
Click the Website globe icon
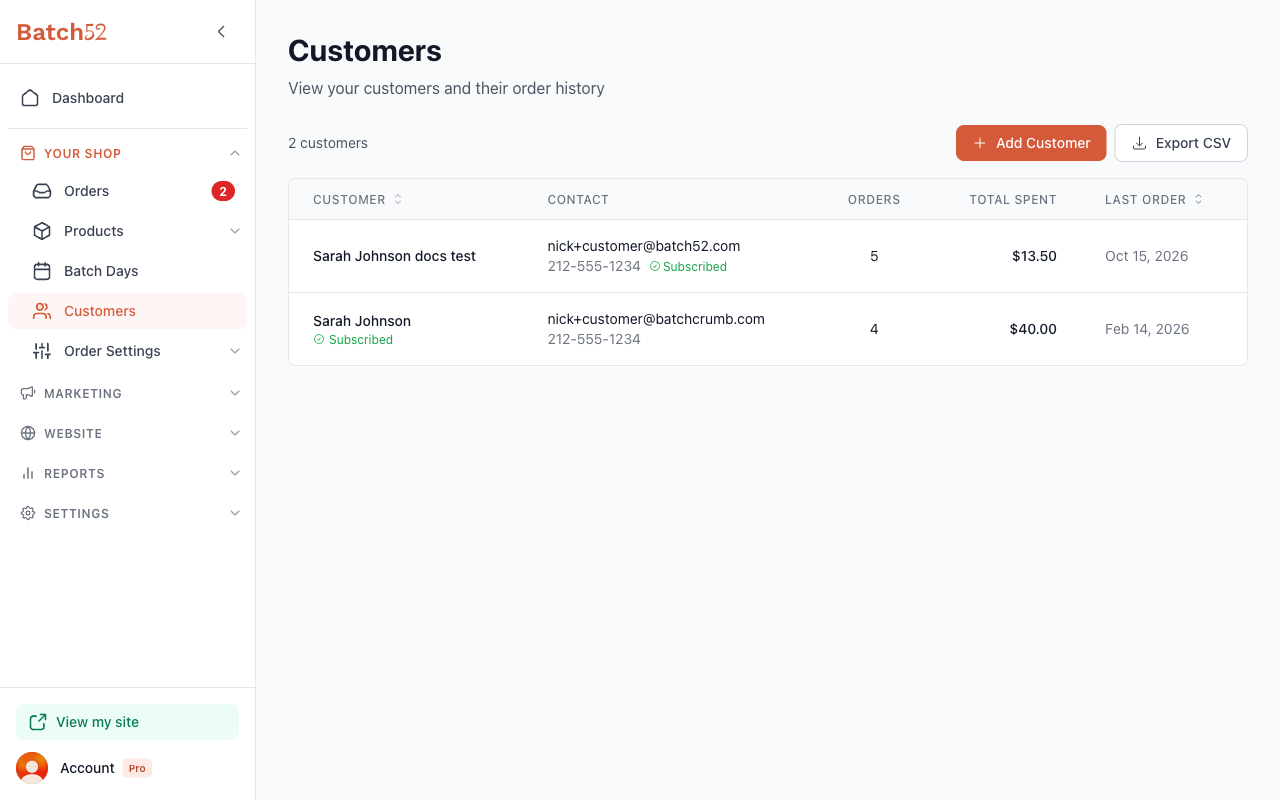click(x=28, y=433)
